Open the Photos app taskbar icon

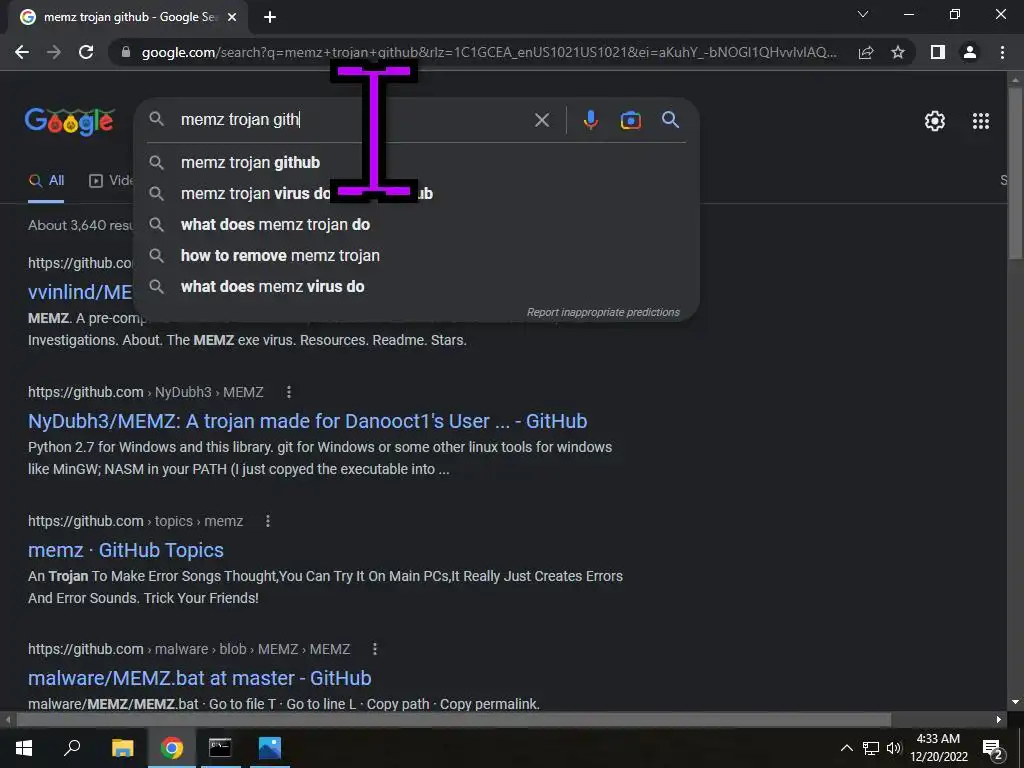269,748
